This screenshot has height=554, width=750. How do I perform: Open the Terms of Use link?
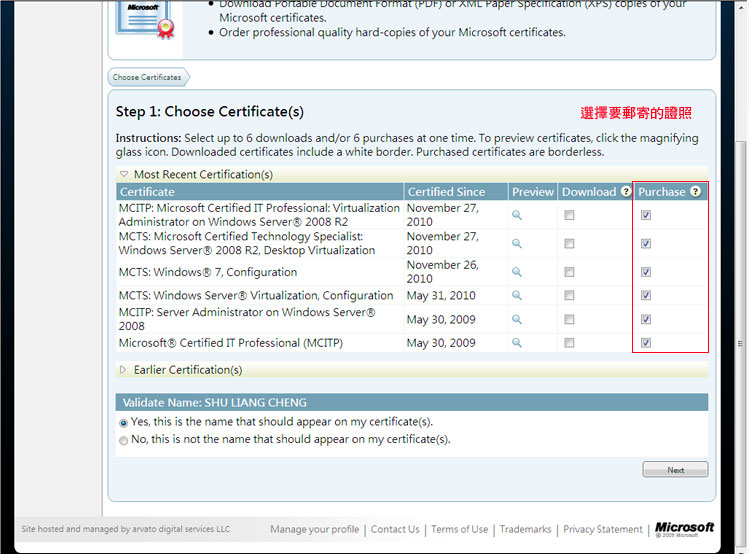(x=459, y=529)
